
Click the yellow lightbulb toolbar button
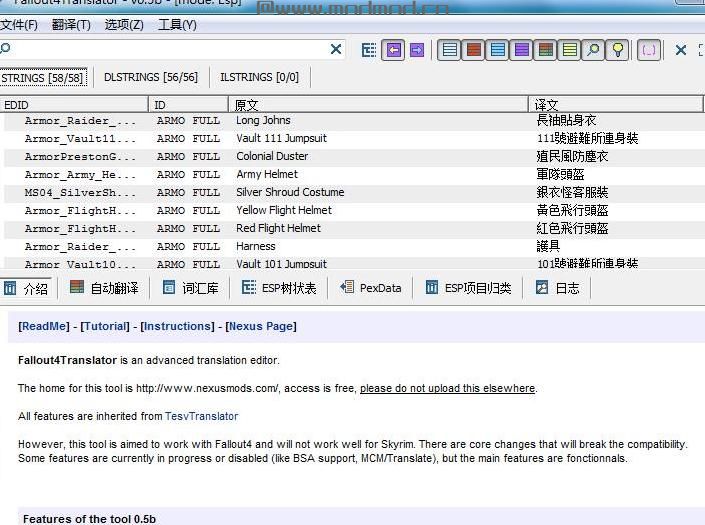tap(618, 50)
